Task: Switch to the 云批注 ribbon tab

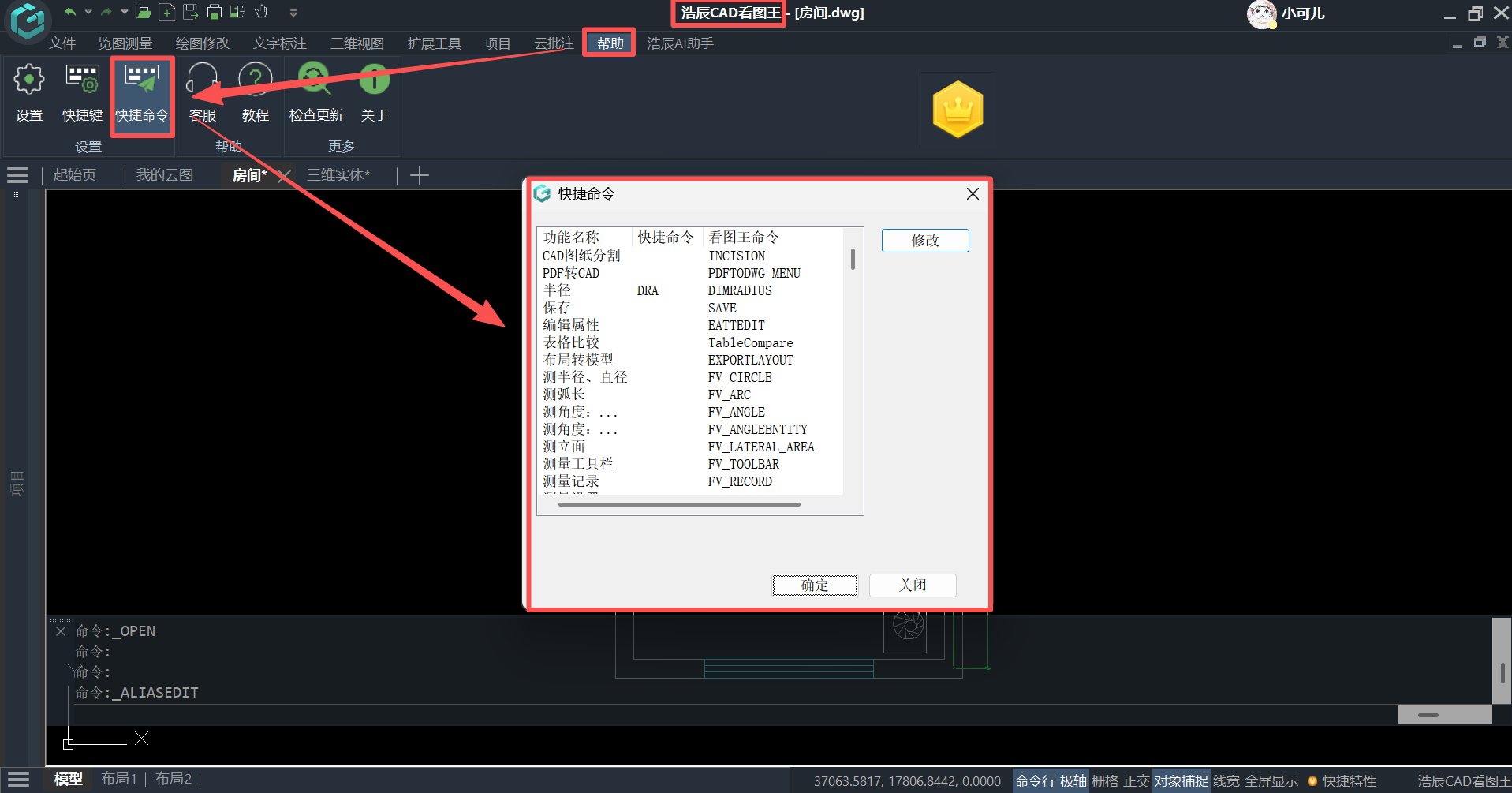Action: pos(554,43)
